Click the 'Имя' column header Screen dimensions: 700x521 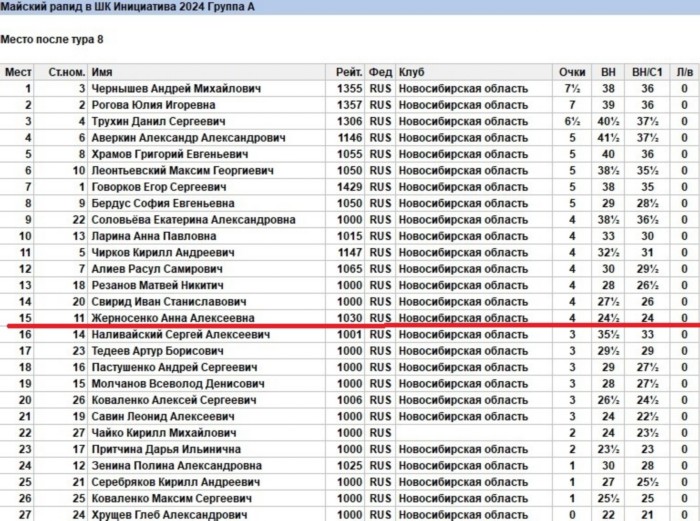(x=102, y=72)
